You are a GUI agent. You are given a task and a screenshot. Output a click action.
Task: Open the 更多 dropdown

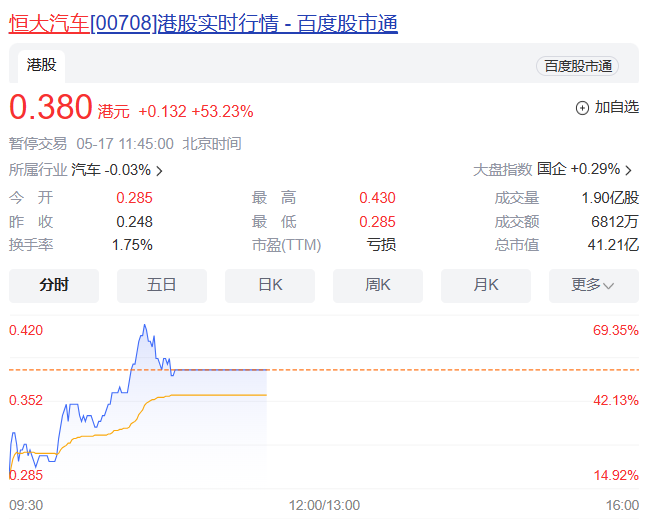pyautogui.click(x=594, y=286)
